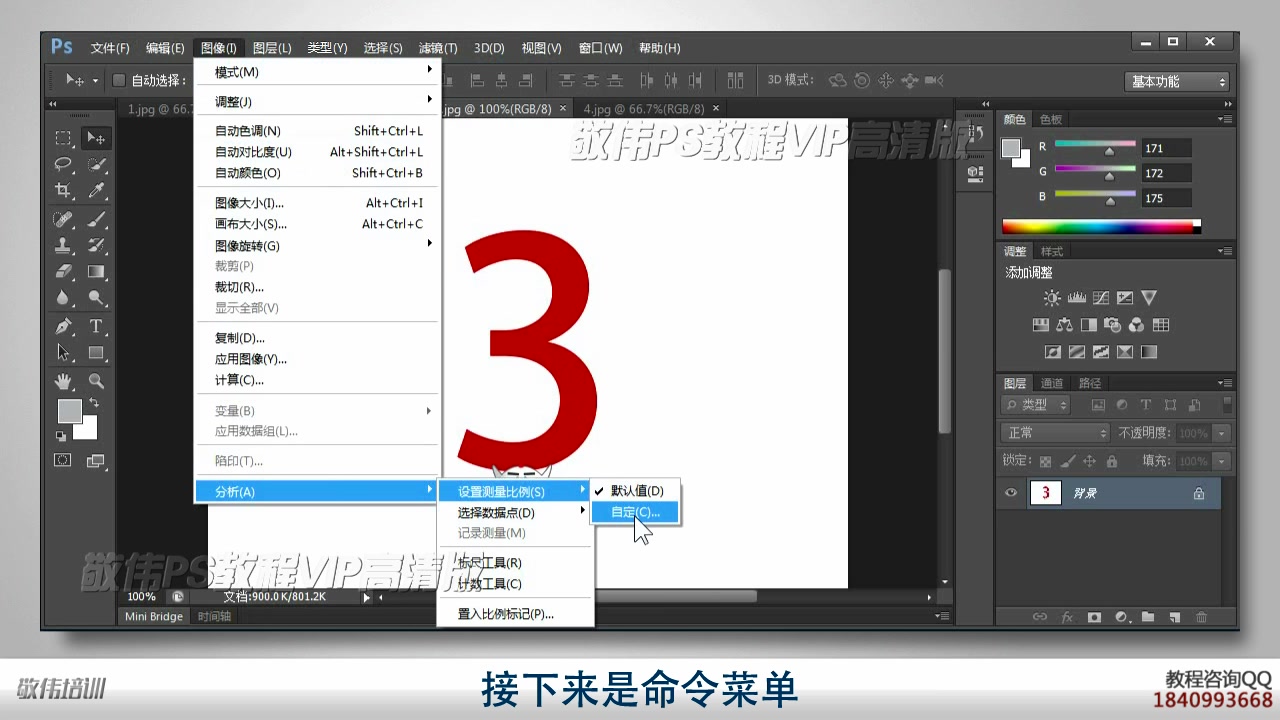Select the Blur tool

[x=63, y=298]
